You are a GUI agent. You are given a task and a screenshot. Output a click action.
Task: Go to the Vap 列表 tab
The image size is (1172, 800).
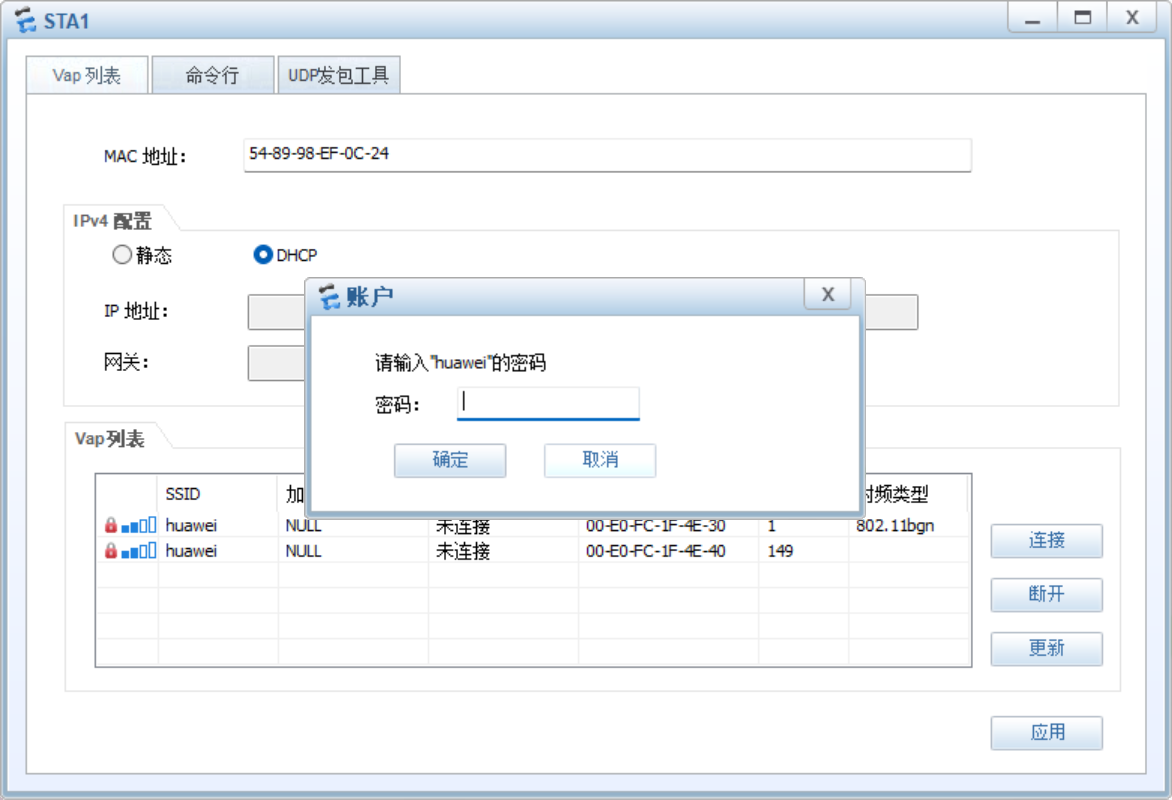point(87,76)
